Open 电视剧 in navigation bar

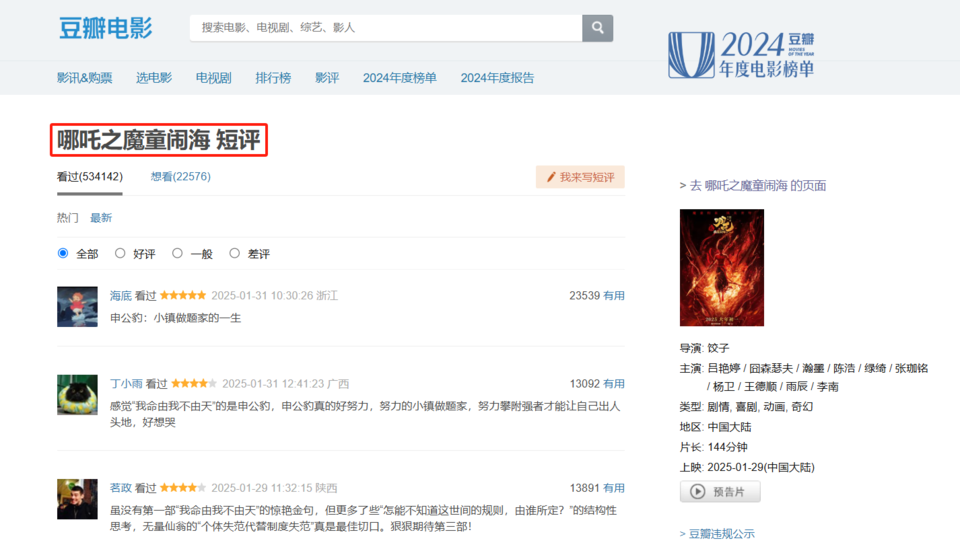pos(214,78)
